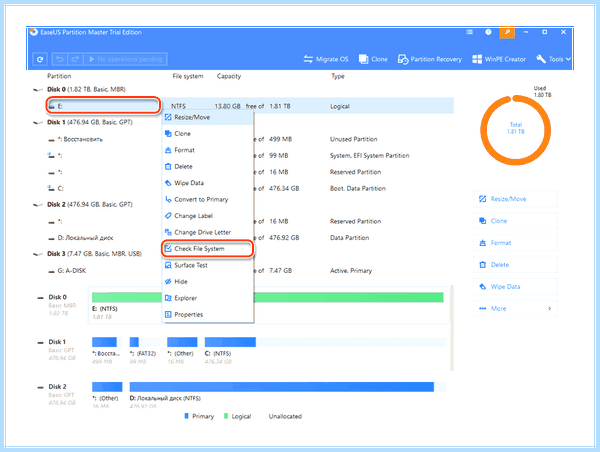Launch Partition Recovery
This screenshot has width=600, height=452.
pyautogui.click(x=429, y=59)
